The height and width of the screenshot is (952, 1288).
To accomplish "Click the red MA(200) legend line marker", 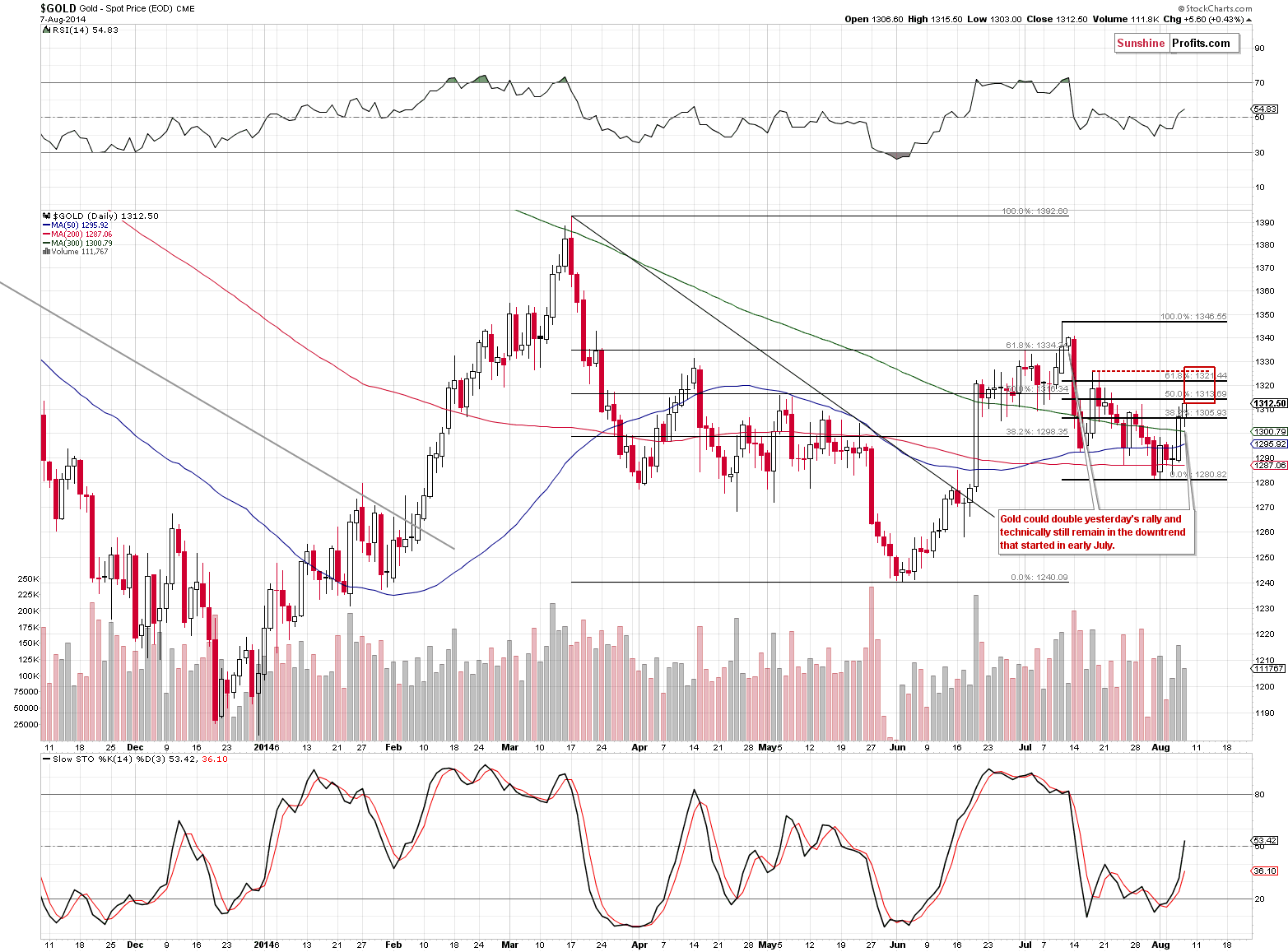I will click(x=45, y=235).
